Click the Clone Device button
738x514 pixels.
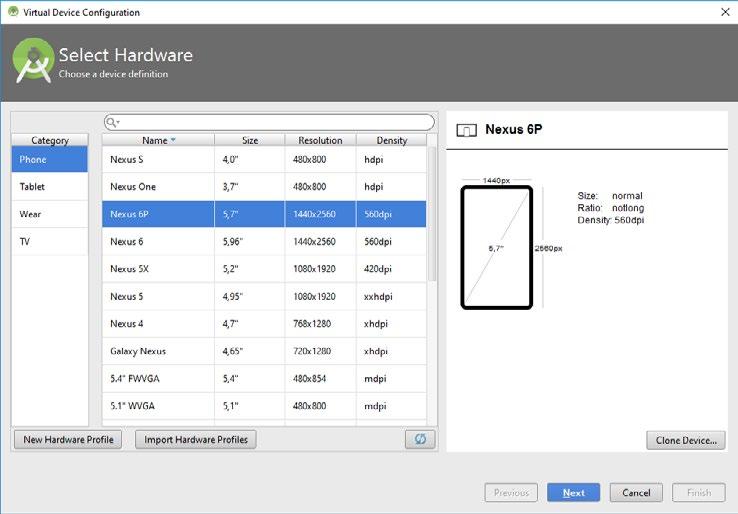click(686, 440)
